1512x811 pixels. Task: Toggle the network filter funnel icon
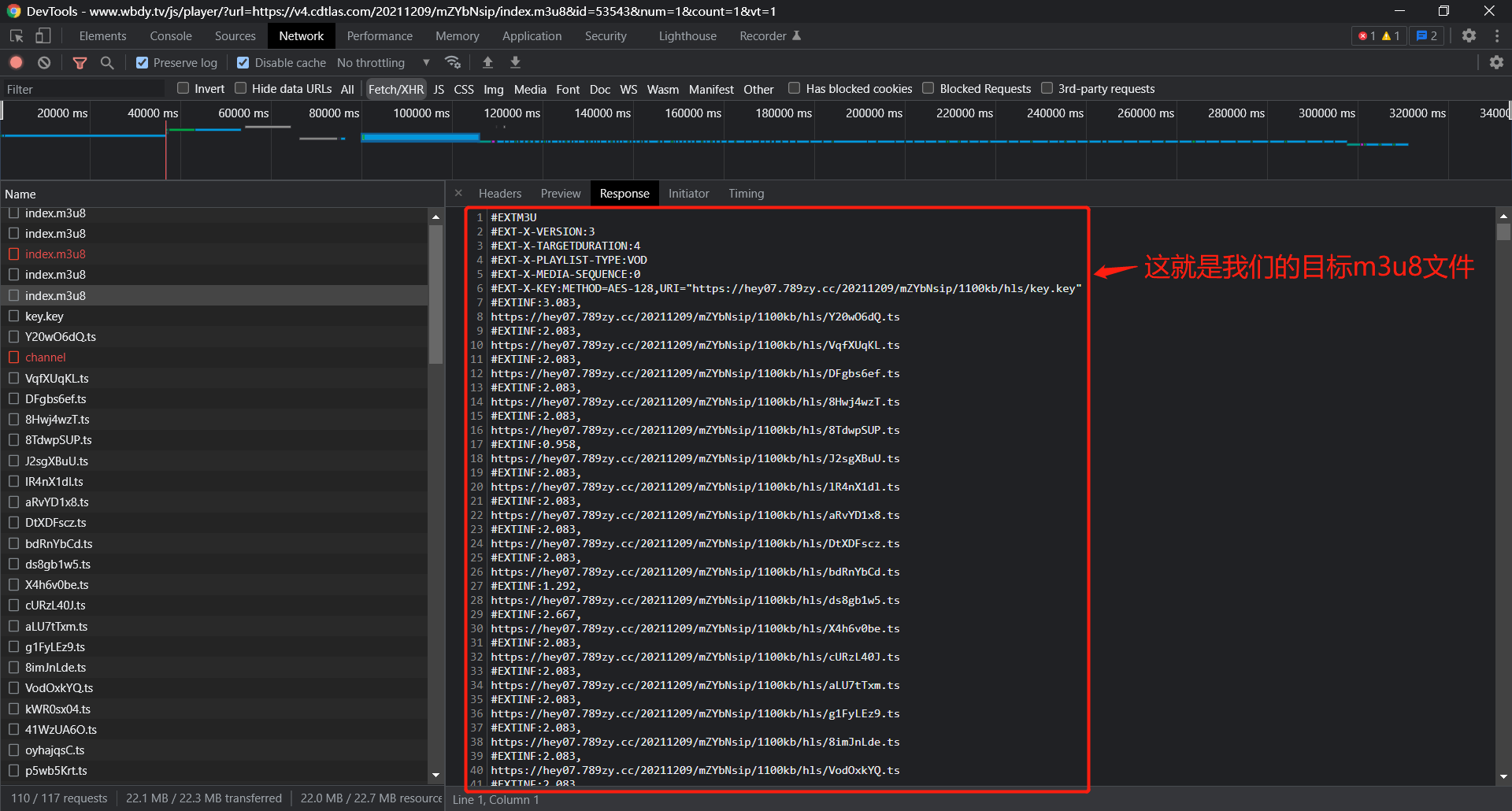pos(80,62)
